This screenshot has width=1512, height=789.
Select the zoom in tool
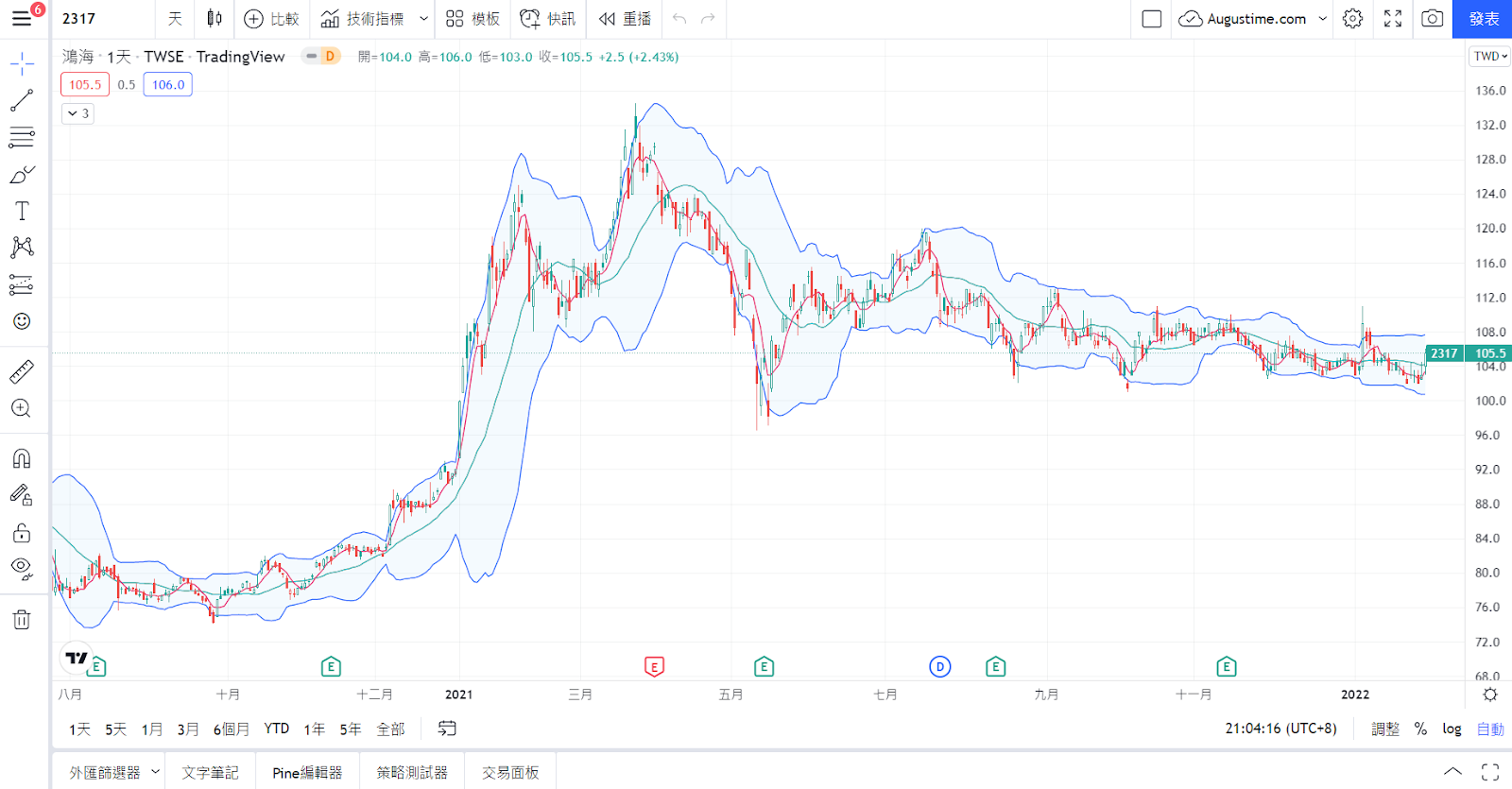(22, 408)
